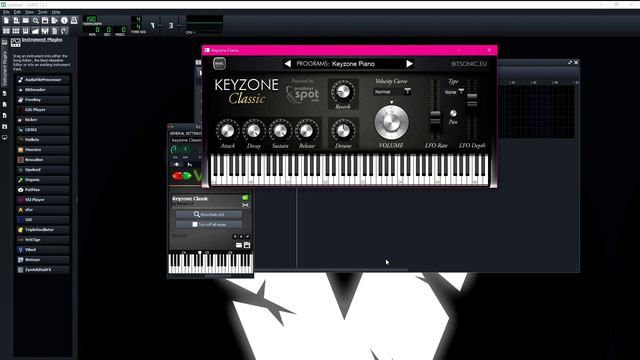This screenshot has width=640, height=360.
Task: Open the View menu
Action: coord(29,12)
